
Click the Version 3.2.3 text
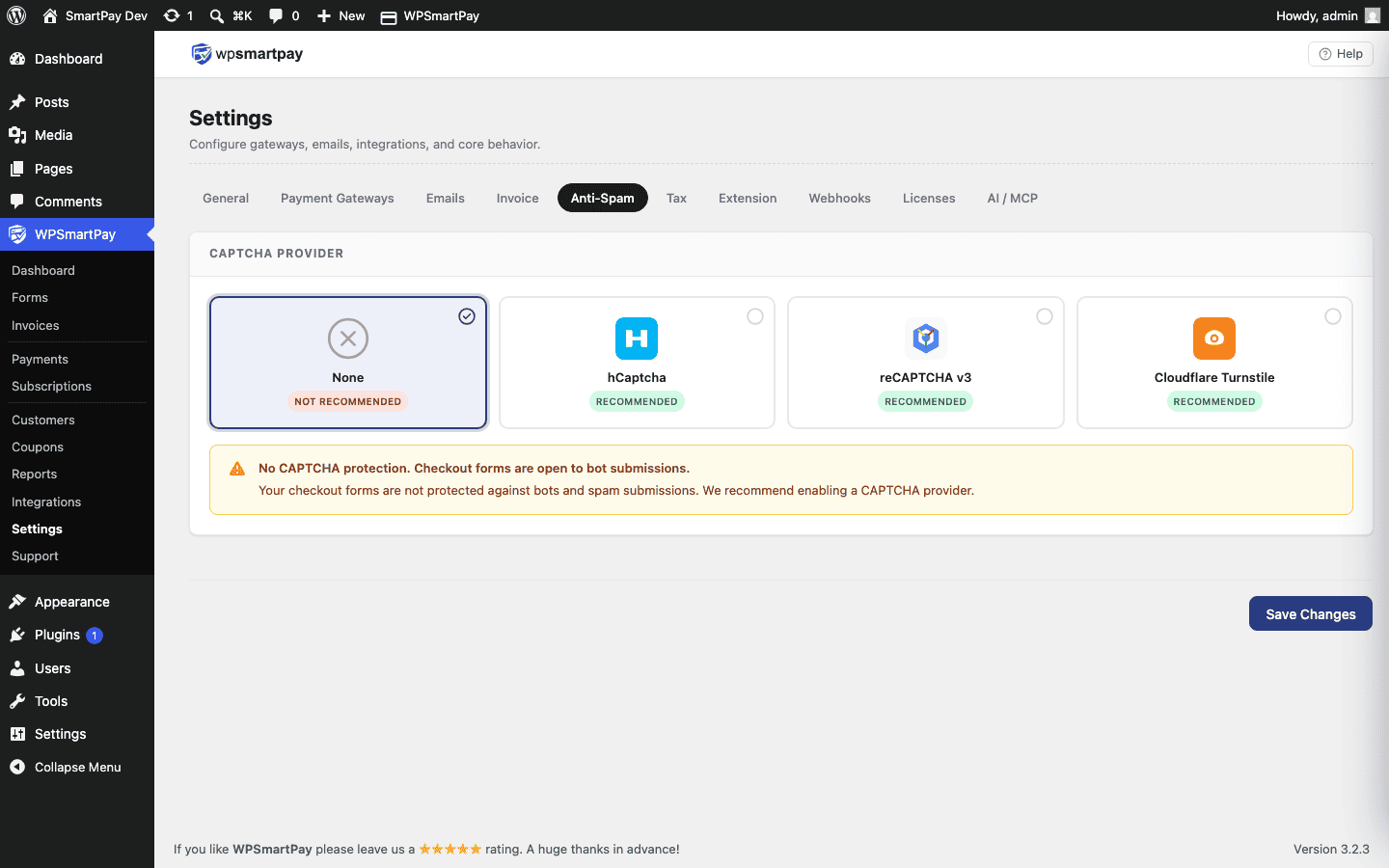click(x=1331, y=850)
